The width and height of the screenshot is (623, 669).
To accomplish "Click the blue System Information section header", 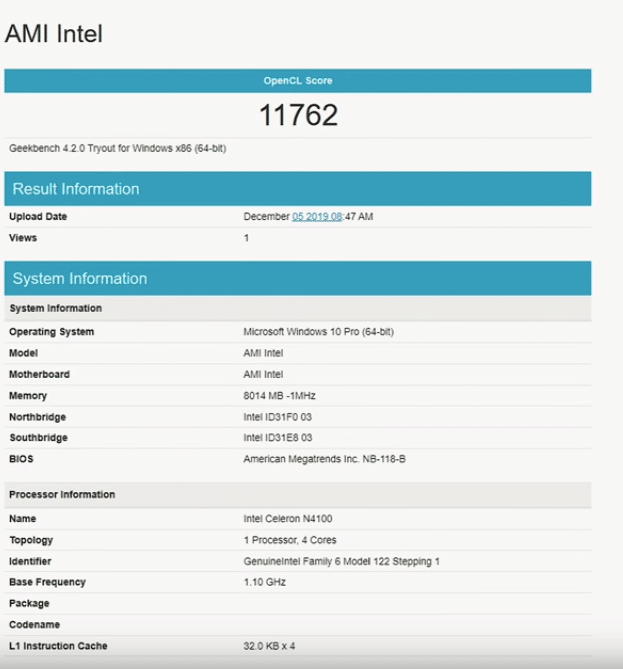I will click(x=298, y=278).
